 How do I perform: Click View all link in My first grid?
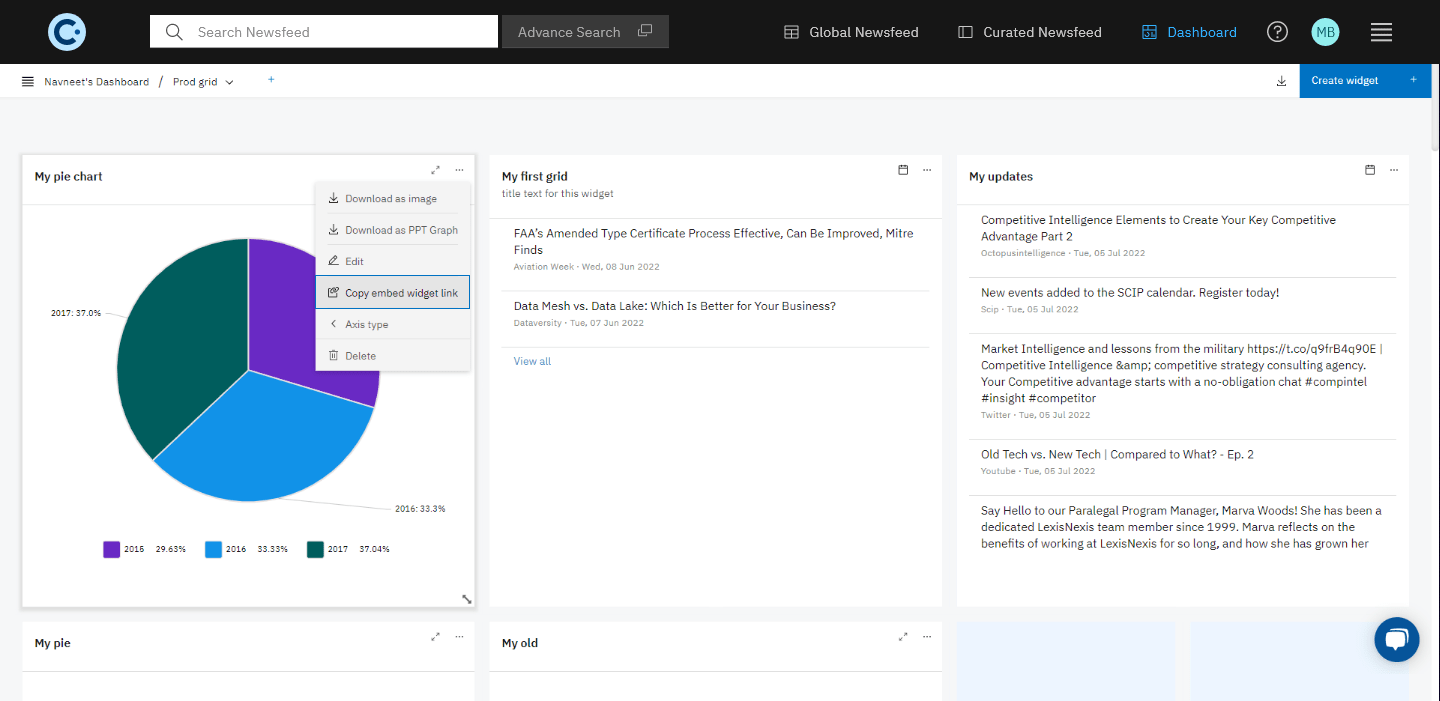[x=532, y=361]
